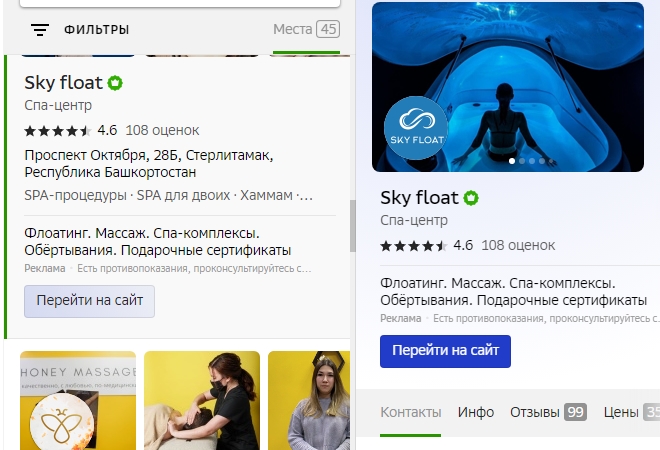Screen dimensions: 660x450
Task: Switch to the Места tab
Action: pyautogui.click(x=306, y=30)
